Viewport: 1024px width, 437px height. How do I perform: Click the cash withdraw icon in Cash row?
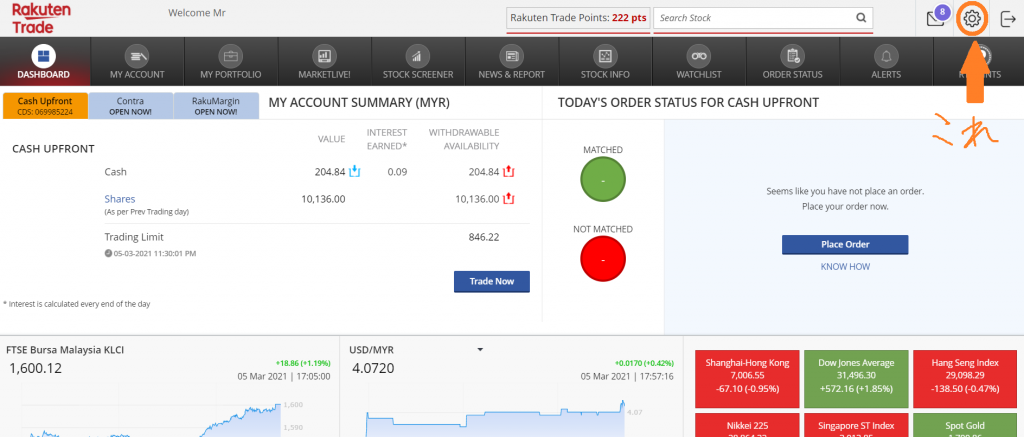click(x=509, y=172)
